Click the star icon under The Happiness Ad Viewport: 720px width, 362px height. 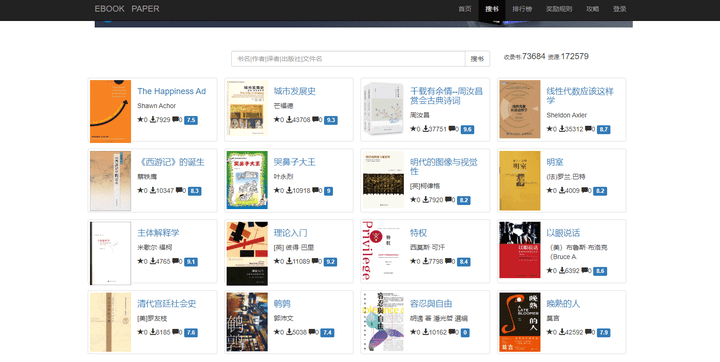tap(140, 119)
